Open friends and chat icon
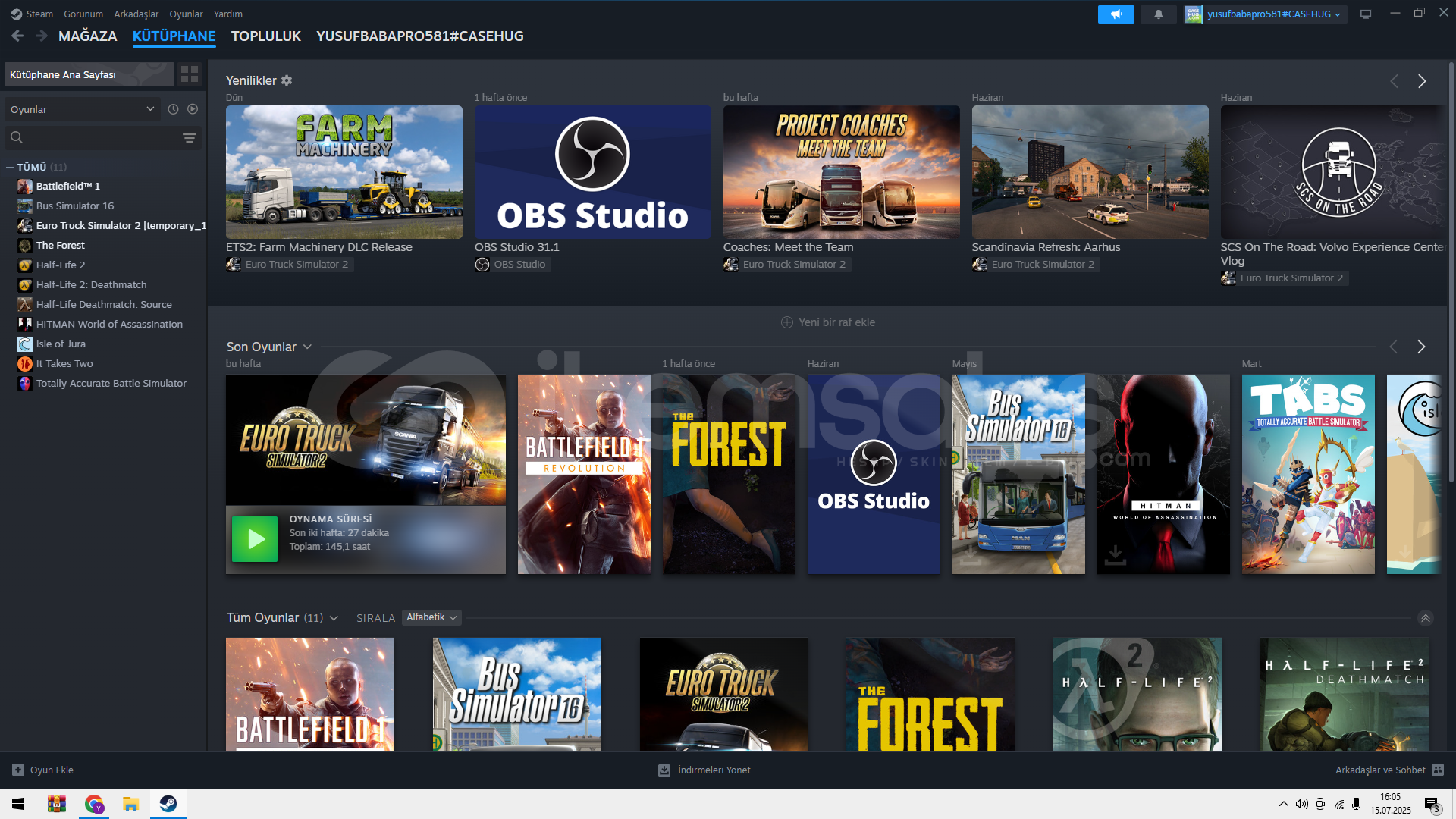Image resolution: width=1456 pixels, height=819 pixels. point(1438,770)
